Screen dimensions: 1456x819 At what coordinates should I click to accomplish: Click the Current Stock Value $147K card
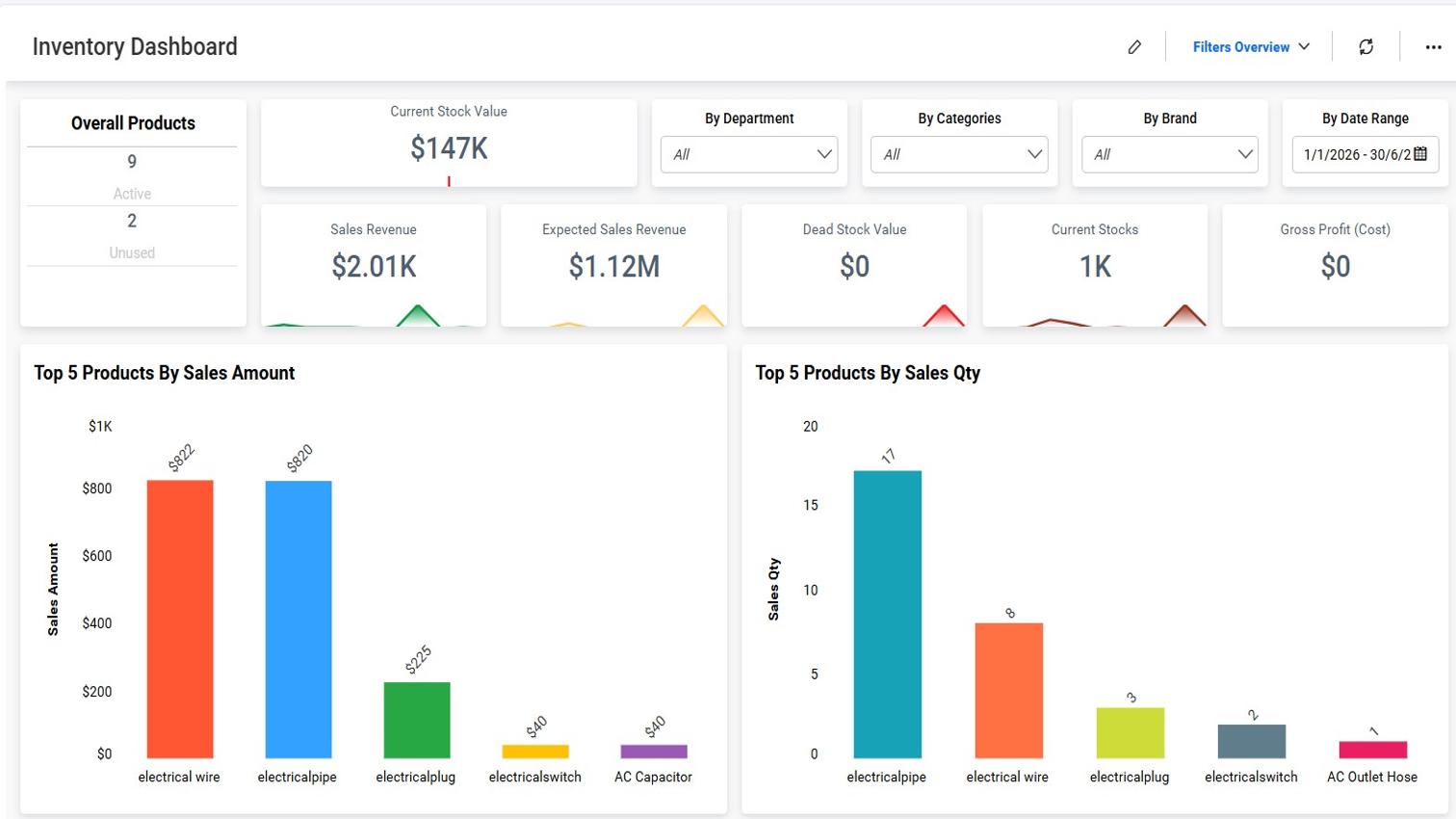pyautogui.click(x=449, y=143)
